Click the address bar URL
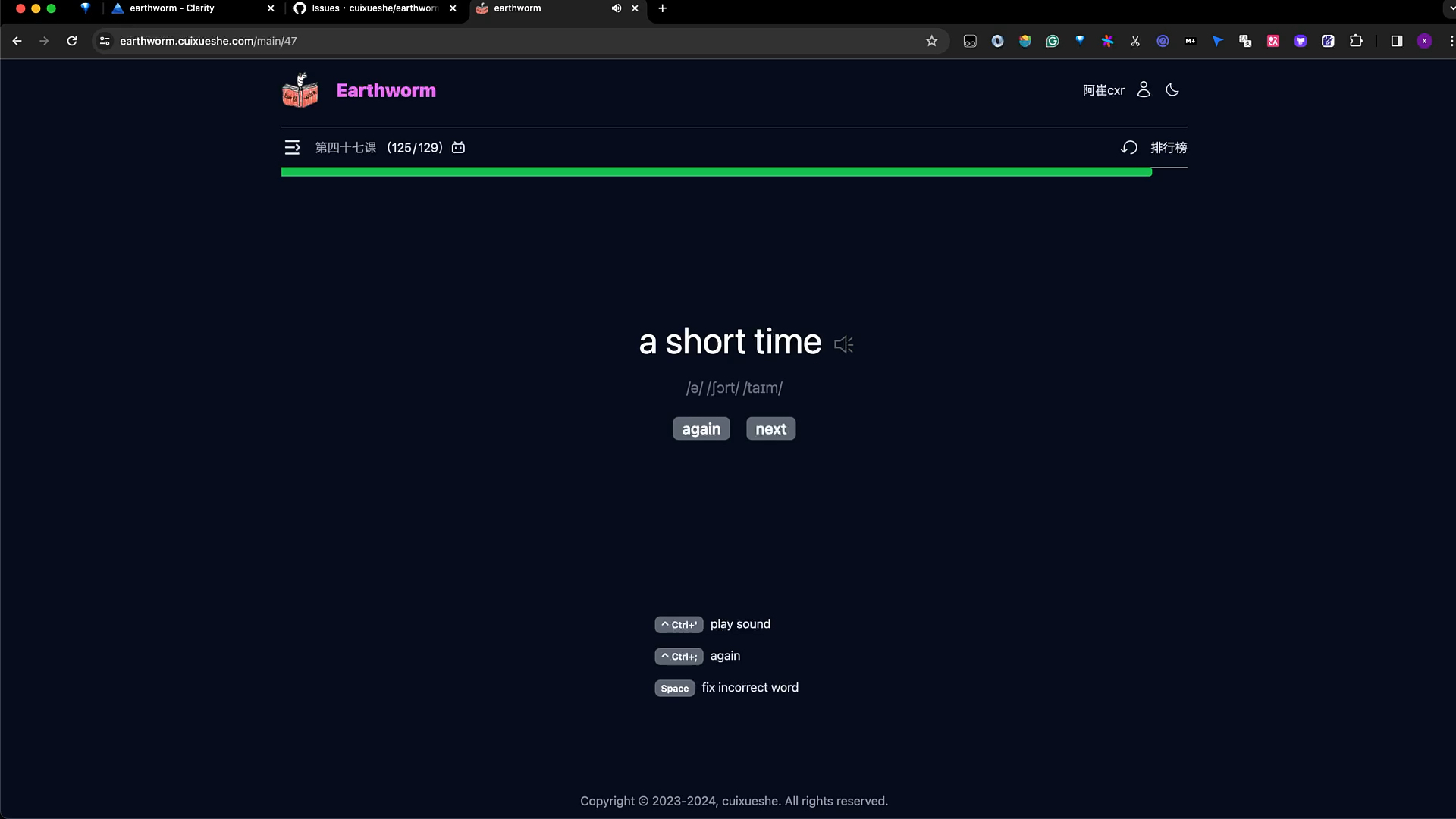This screenshot has height=819, width=1456. point(209,41)
